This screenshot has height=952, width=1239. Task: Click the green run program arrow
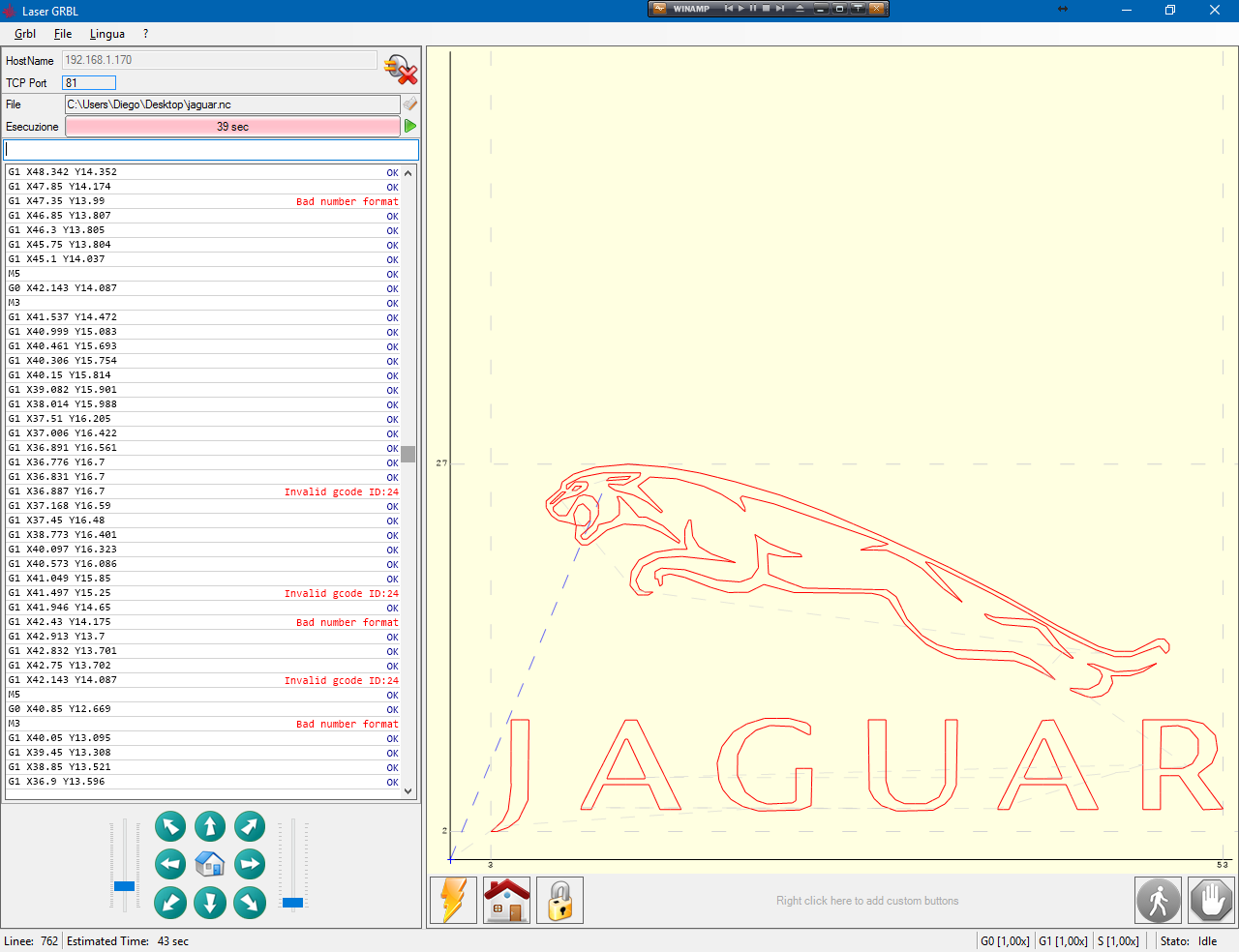tap(410, 126)
